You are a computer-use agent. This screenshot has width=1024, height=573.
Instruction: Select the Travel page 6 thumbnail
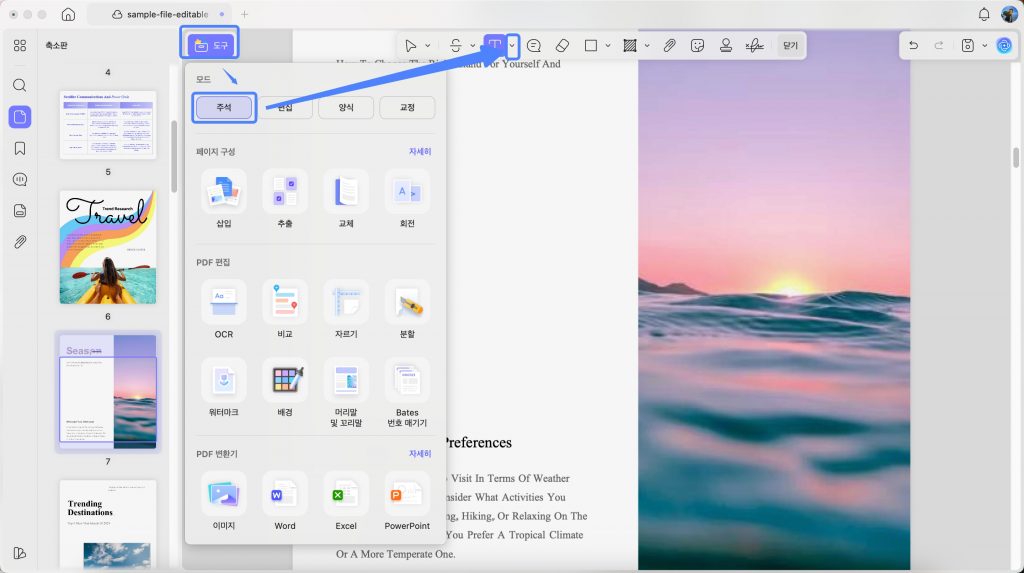[108, 247]
